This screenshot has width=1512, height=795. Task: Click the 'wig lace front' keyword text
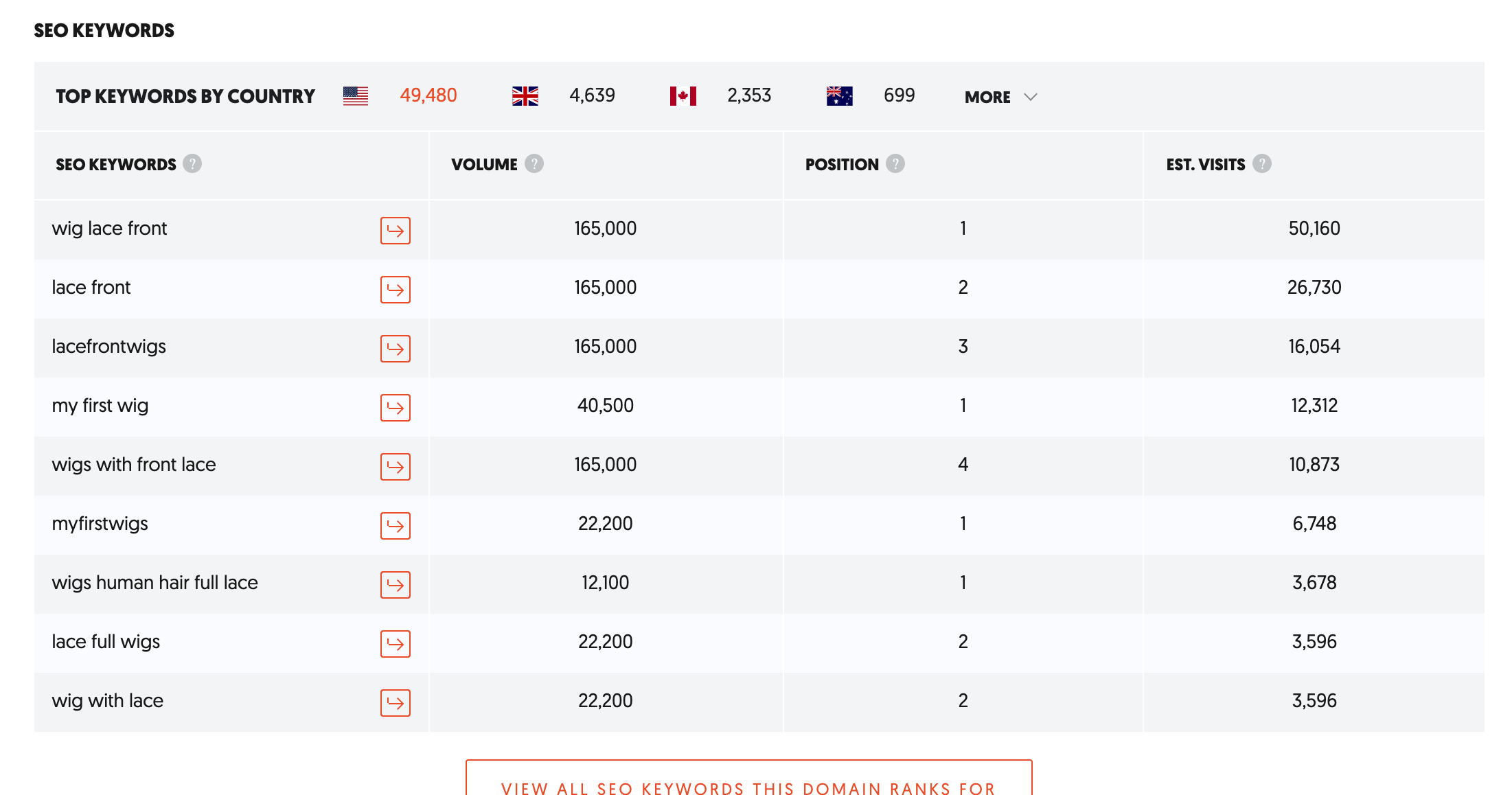(109, 229)
